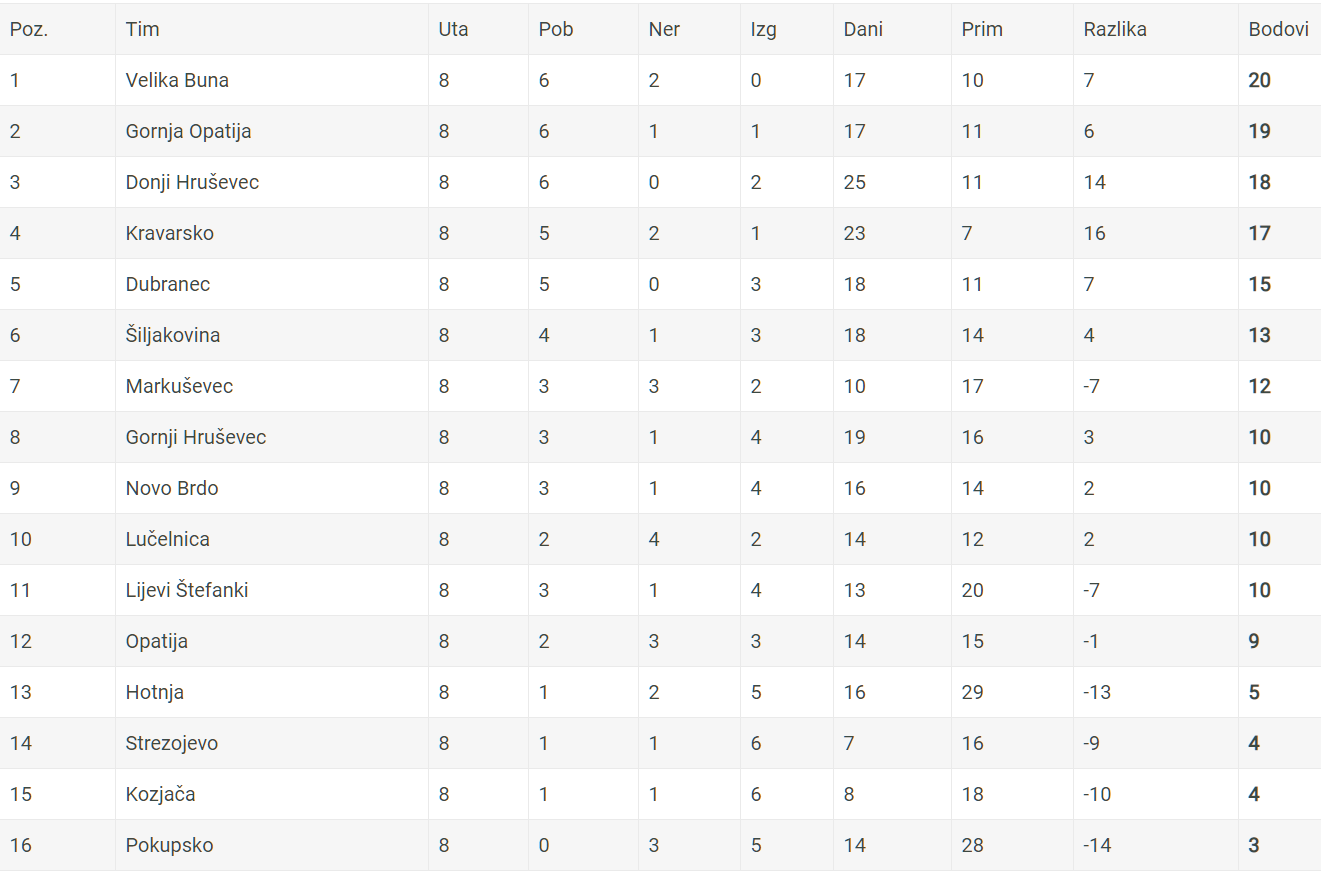Click the Pob column header
Viewport: 1321px width, 877px height.
pyautogui.click(x=556, y=29)
